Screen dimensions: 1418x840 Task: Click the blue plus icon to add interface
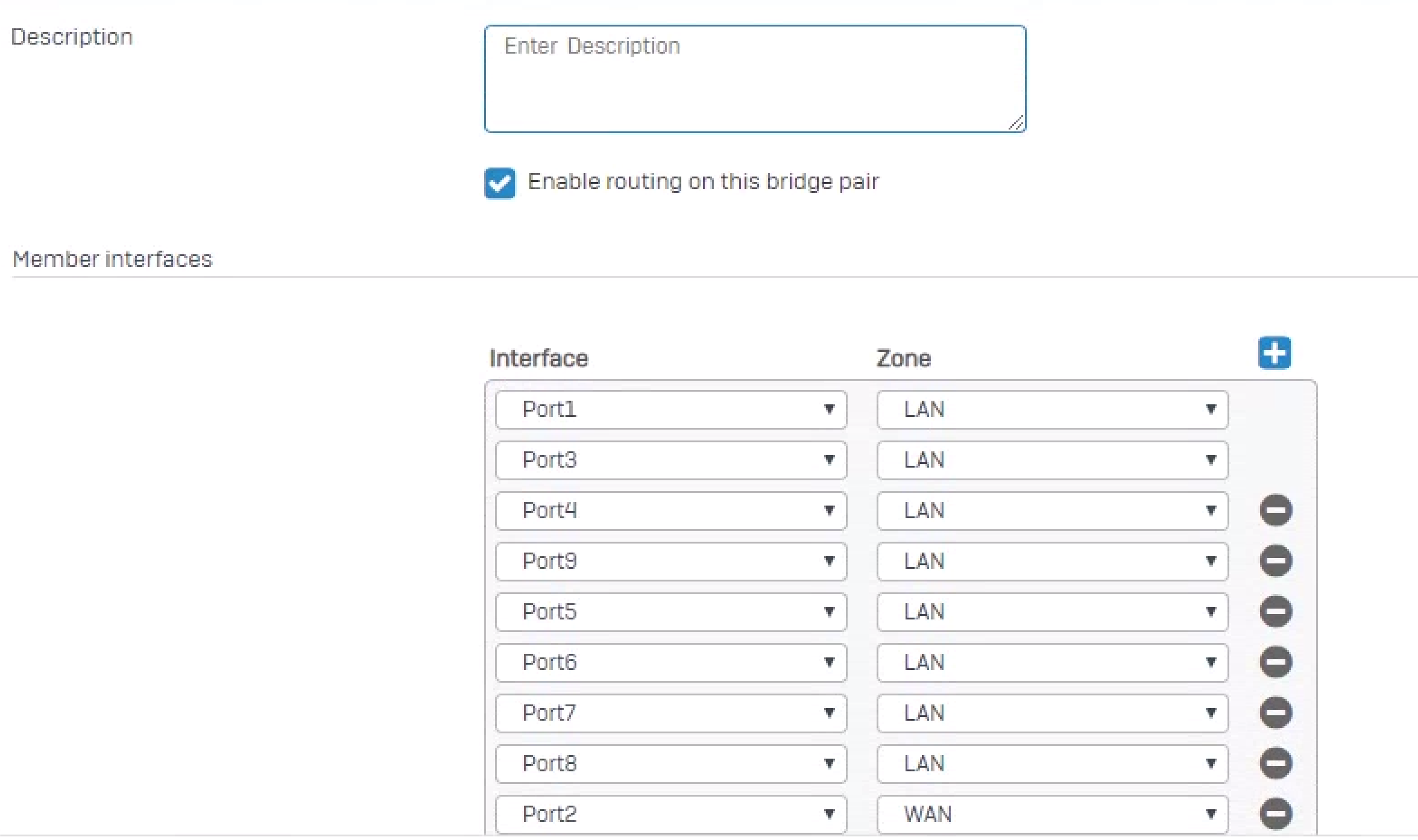coord(1275,353)
